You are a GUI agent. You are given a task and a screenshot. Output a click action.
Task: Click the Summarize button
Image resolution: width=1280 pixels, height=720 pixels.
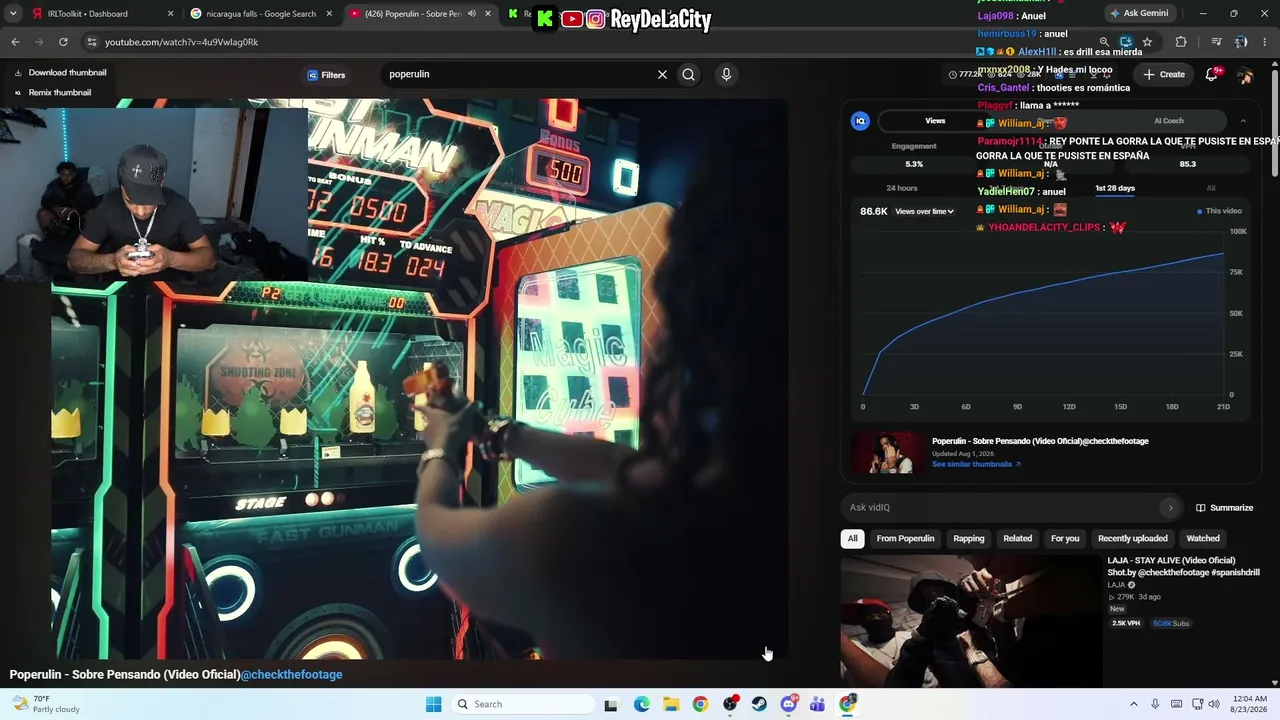1224,507
